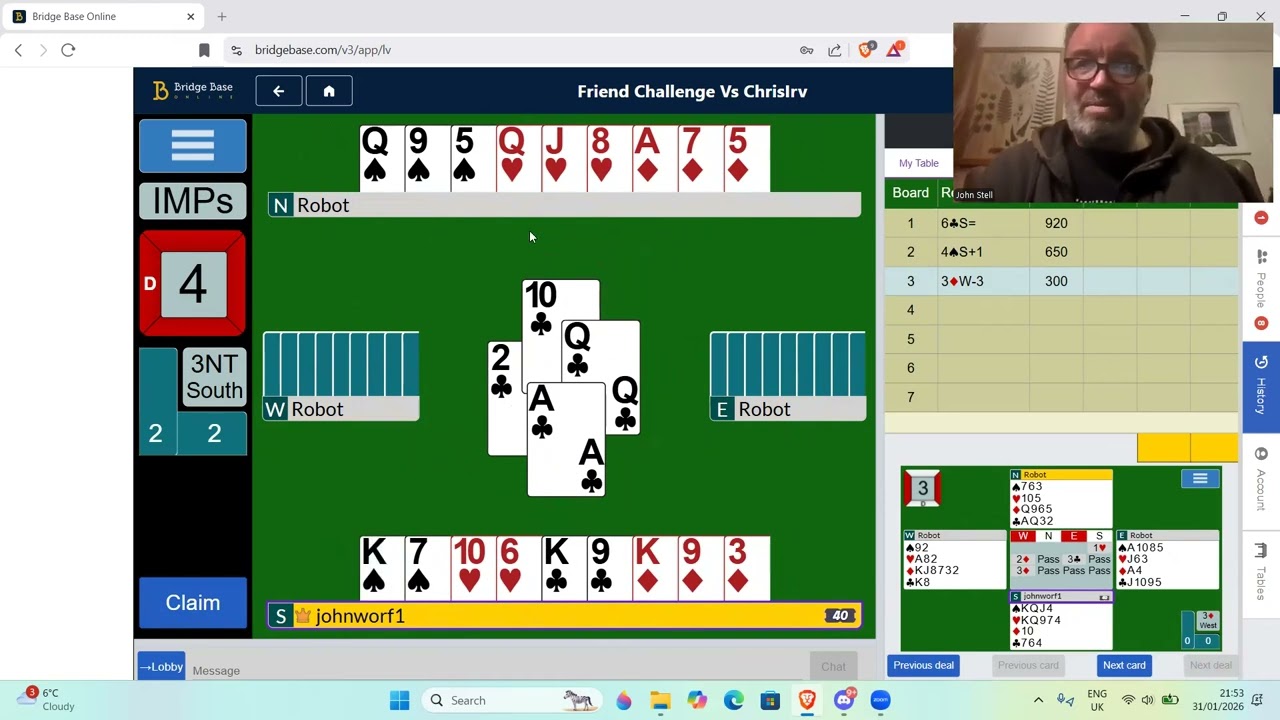Go back using the Bridge Base back arrow
Image resolution: width=1280 pixels, height=720 pixels.
(x=279, y=91)
